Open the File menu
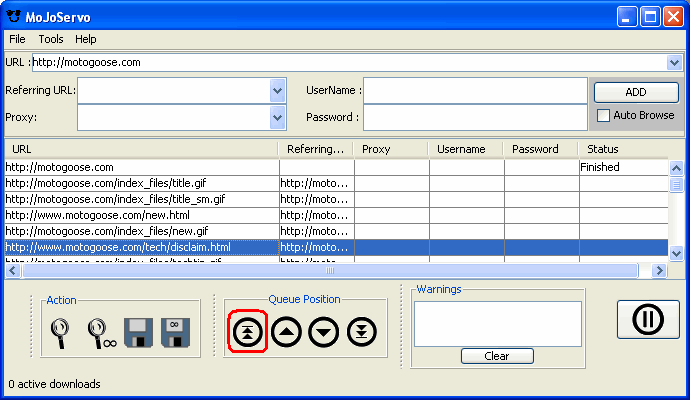690x400 pixels. click(17, 39)
